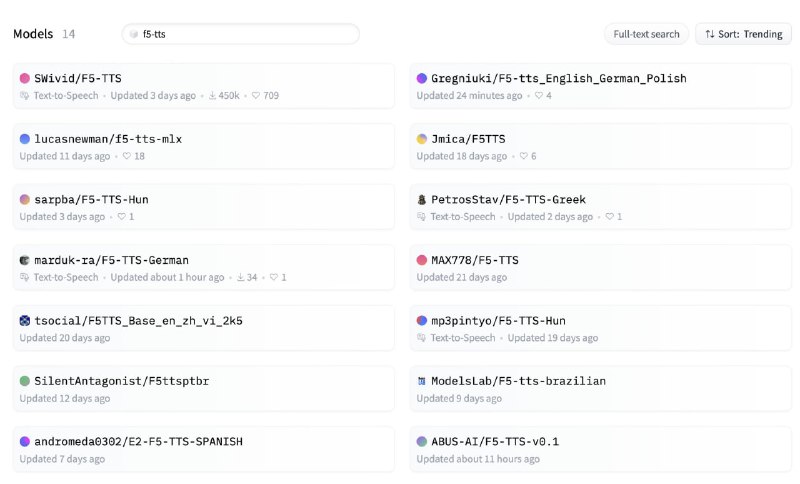The image size is (800, 484).
Task: Click heart icon on PetrosStav/F5-TTS-Greek
Action: coord(610,217)
